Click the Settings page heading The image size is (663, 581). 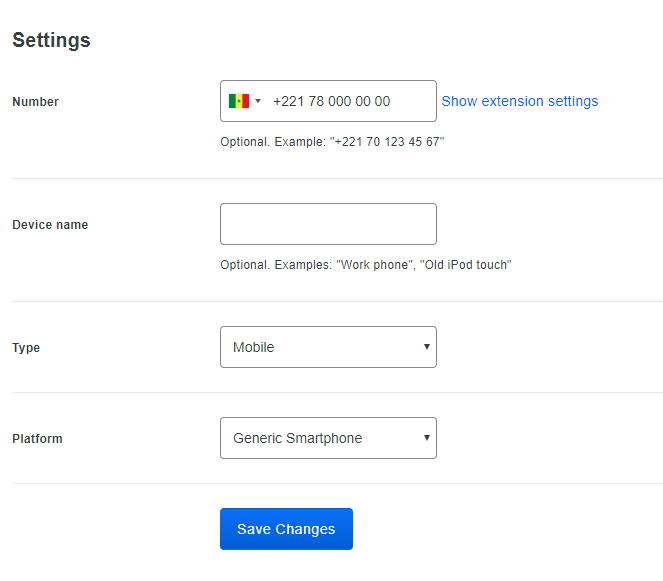(x=51, y=40)
